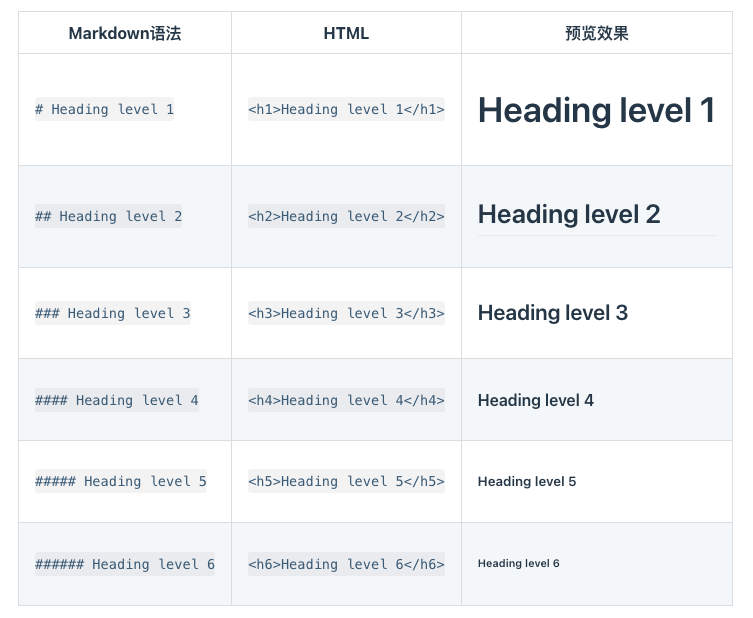Select the <h5>Heading level 5</h5> HTML snippet
753x618 pixels.
point(346,481)
